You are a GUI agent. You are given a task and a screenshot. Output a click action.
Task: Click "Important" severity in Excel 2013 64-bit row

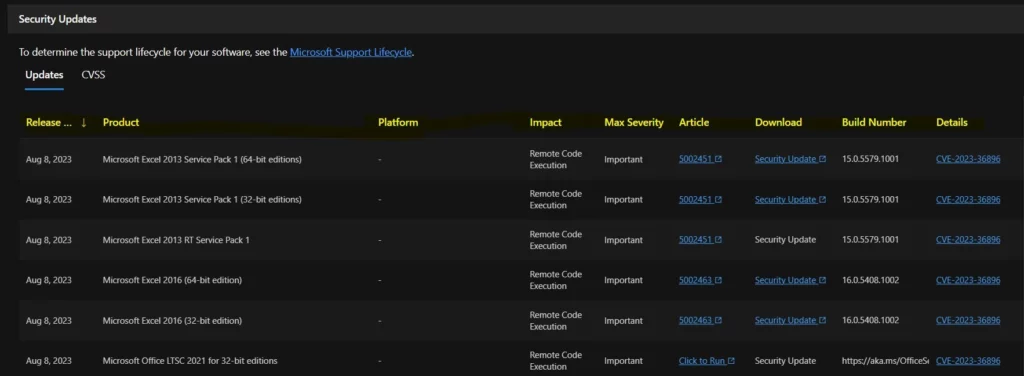[x=623, y=159]
